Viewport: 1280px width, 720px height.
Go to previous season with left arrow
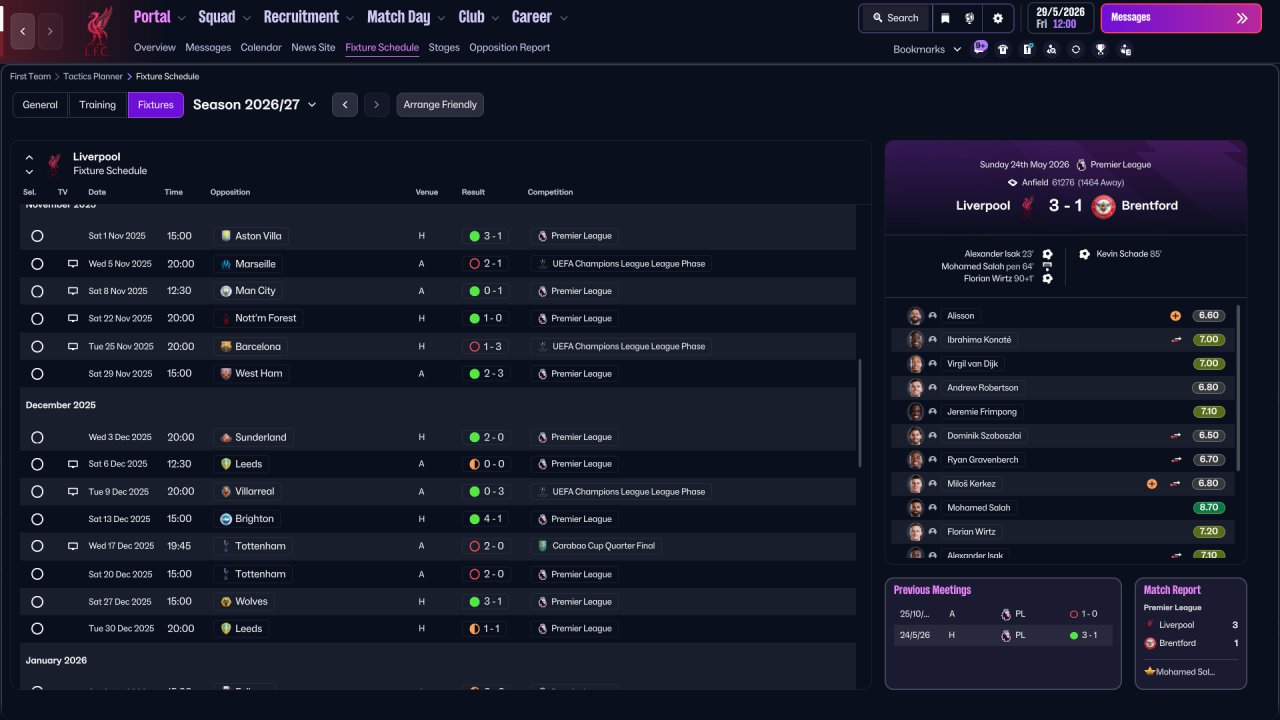345,105
